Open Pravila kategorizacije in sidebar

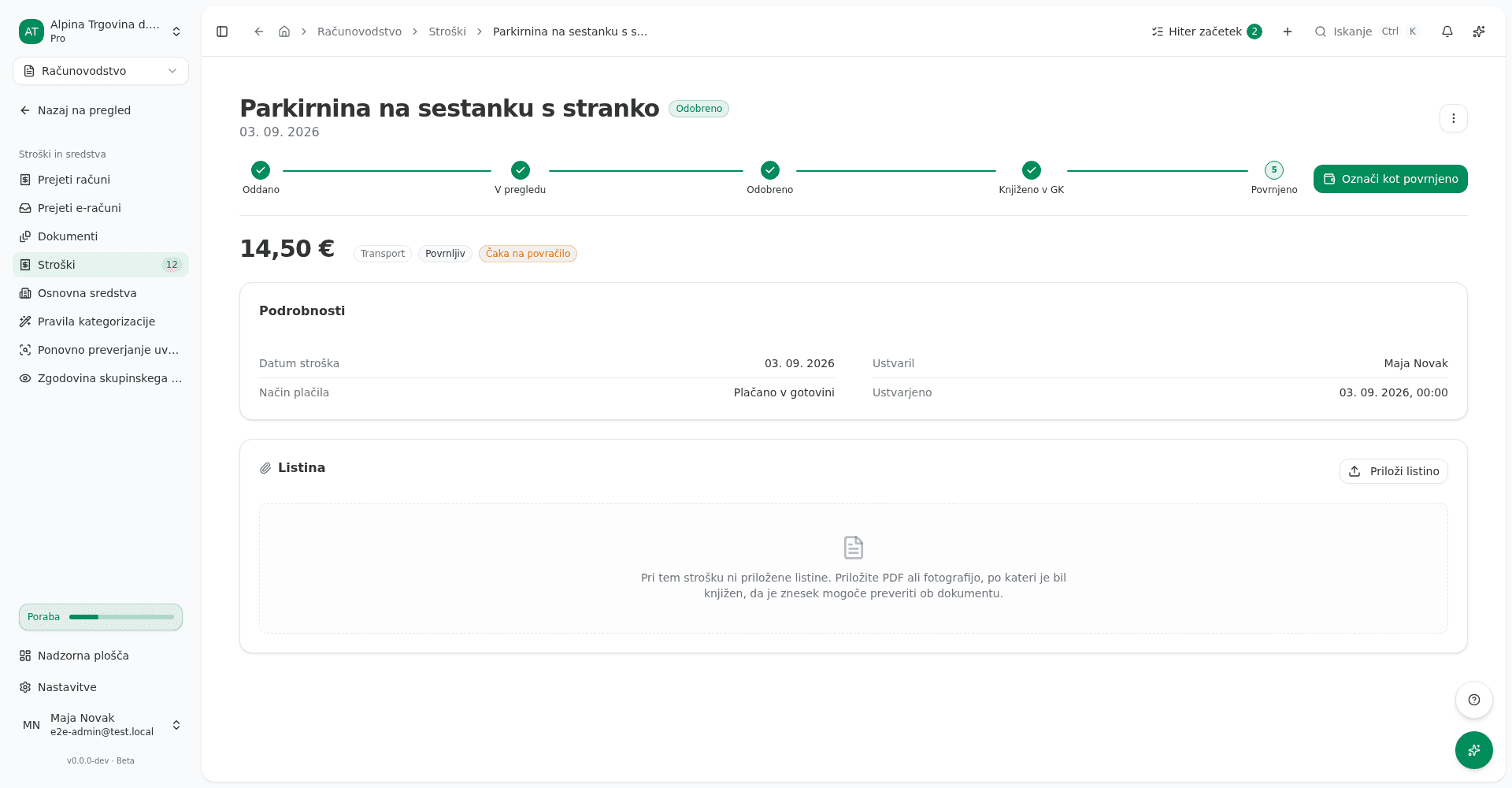coord(101,322)
